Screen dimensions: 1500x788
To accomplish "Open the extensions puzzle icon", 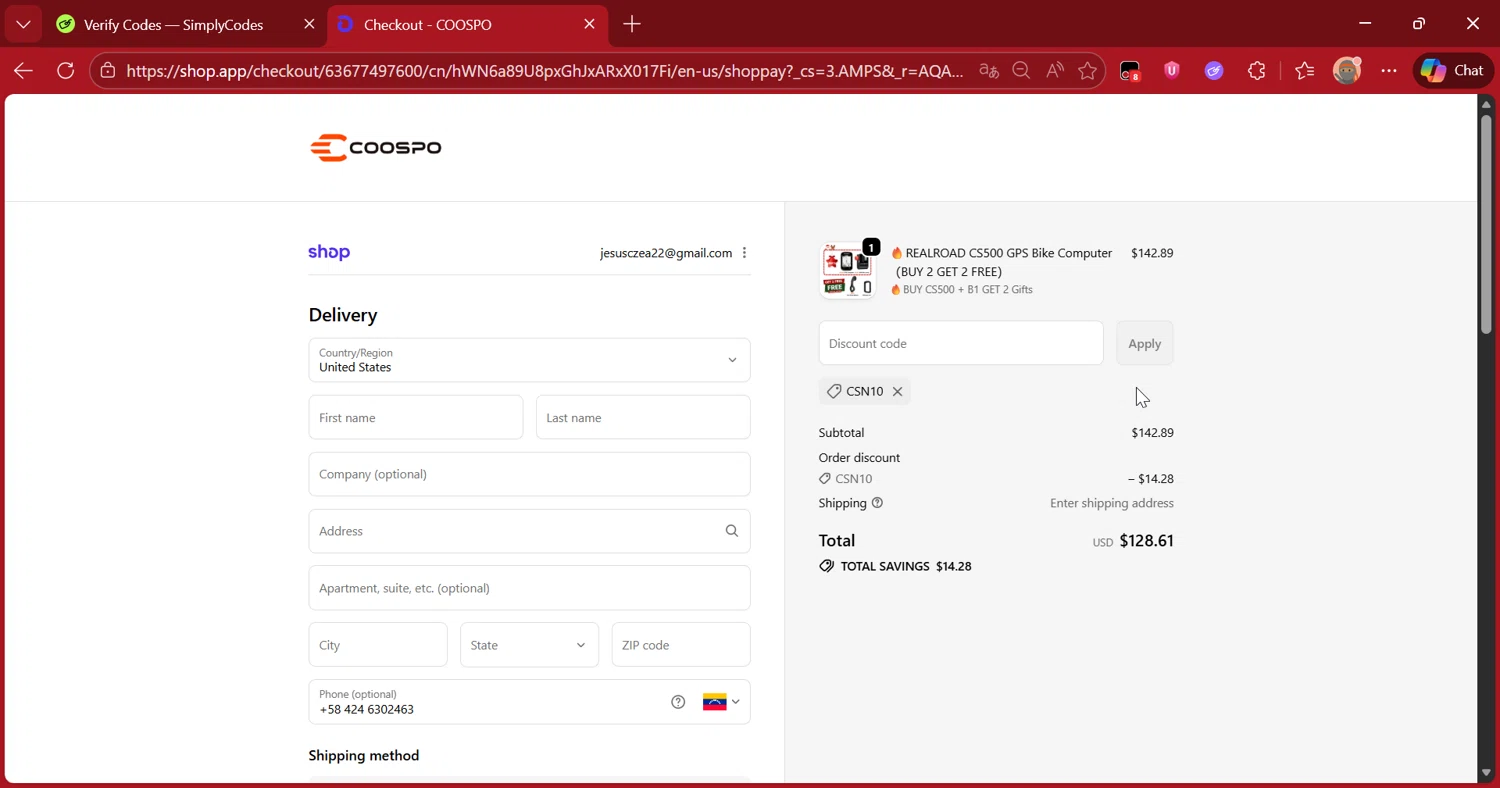I will click(x=1257, y=71).
